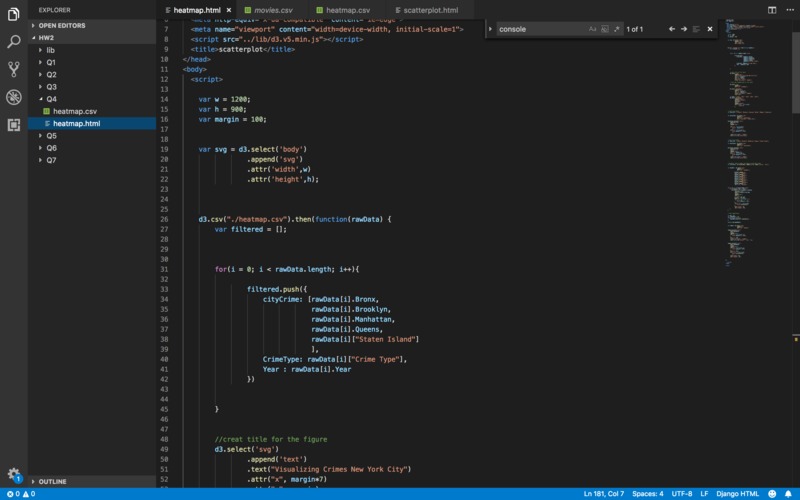Click var margin = 100 on line 16
800x500 pixels.
coord(233,119)
